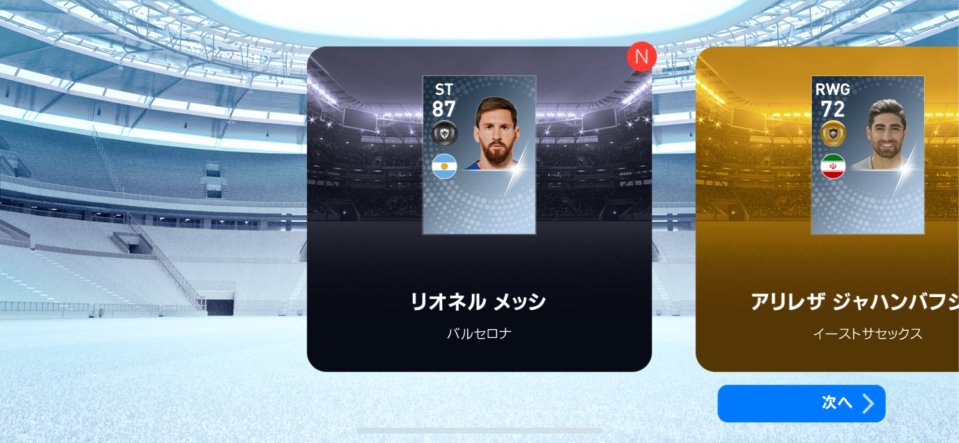Tap the black ball rarity badge icon
Screen dimensions: 959x443
point(445,133)
